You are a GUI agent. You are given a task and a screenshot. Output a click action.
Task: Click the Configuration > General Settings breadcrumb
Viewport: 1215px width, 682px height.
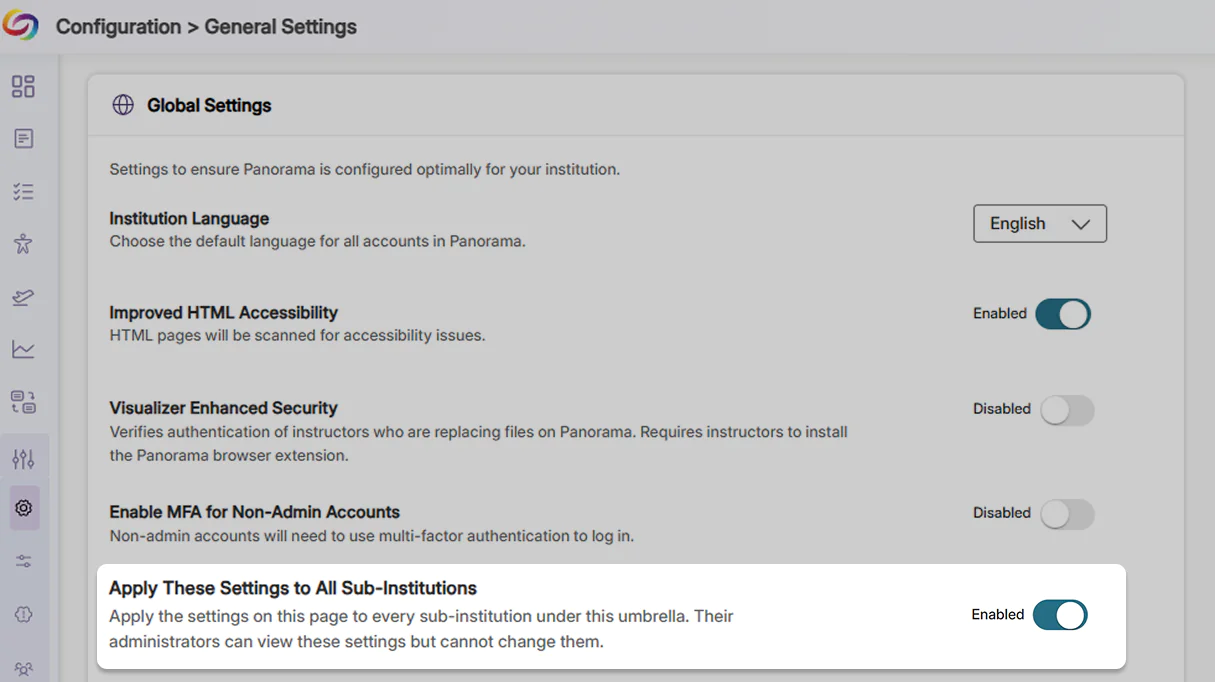(206, 27)
